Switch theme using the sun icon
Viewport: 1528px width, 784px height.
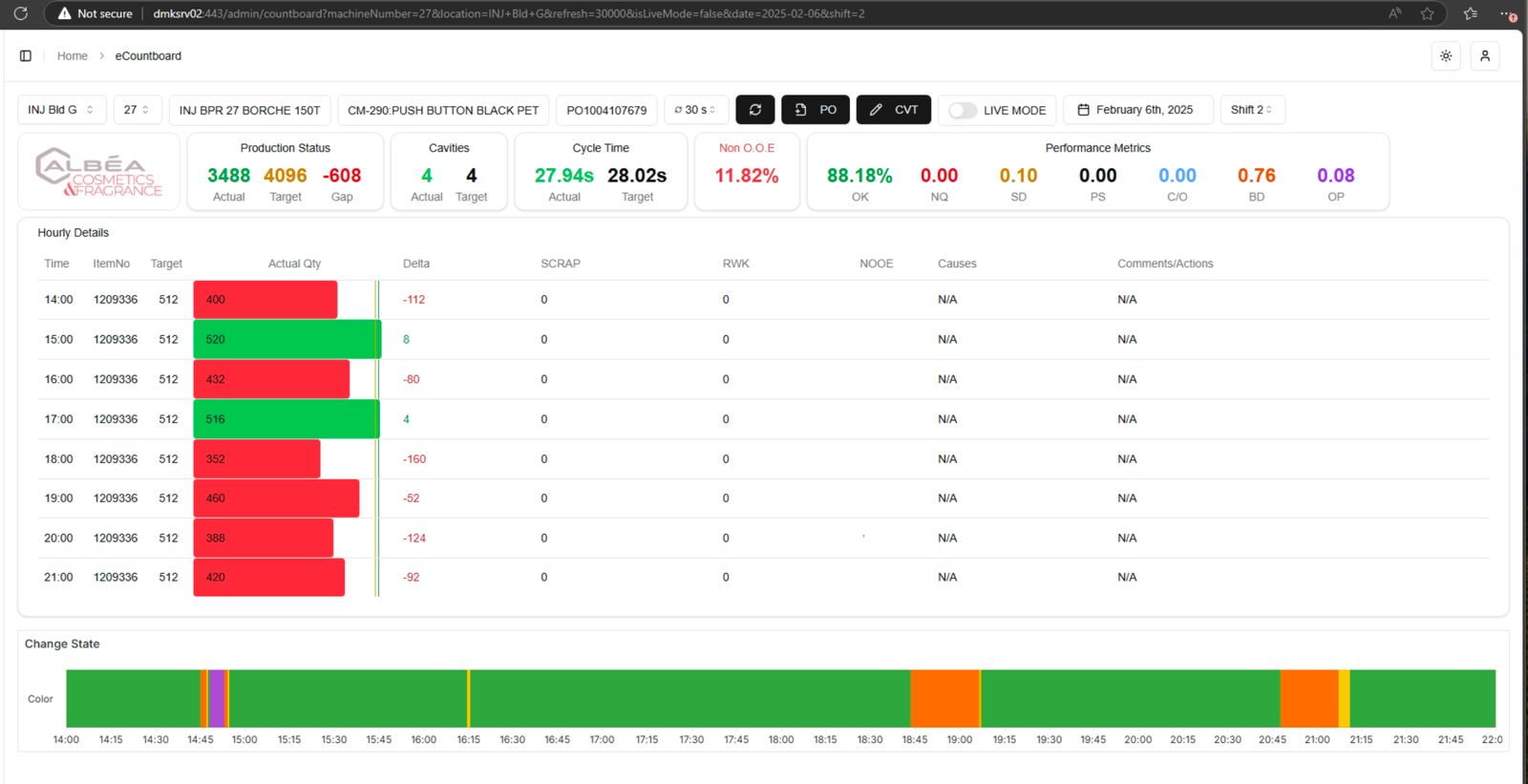[x=1446, y=55]
